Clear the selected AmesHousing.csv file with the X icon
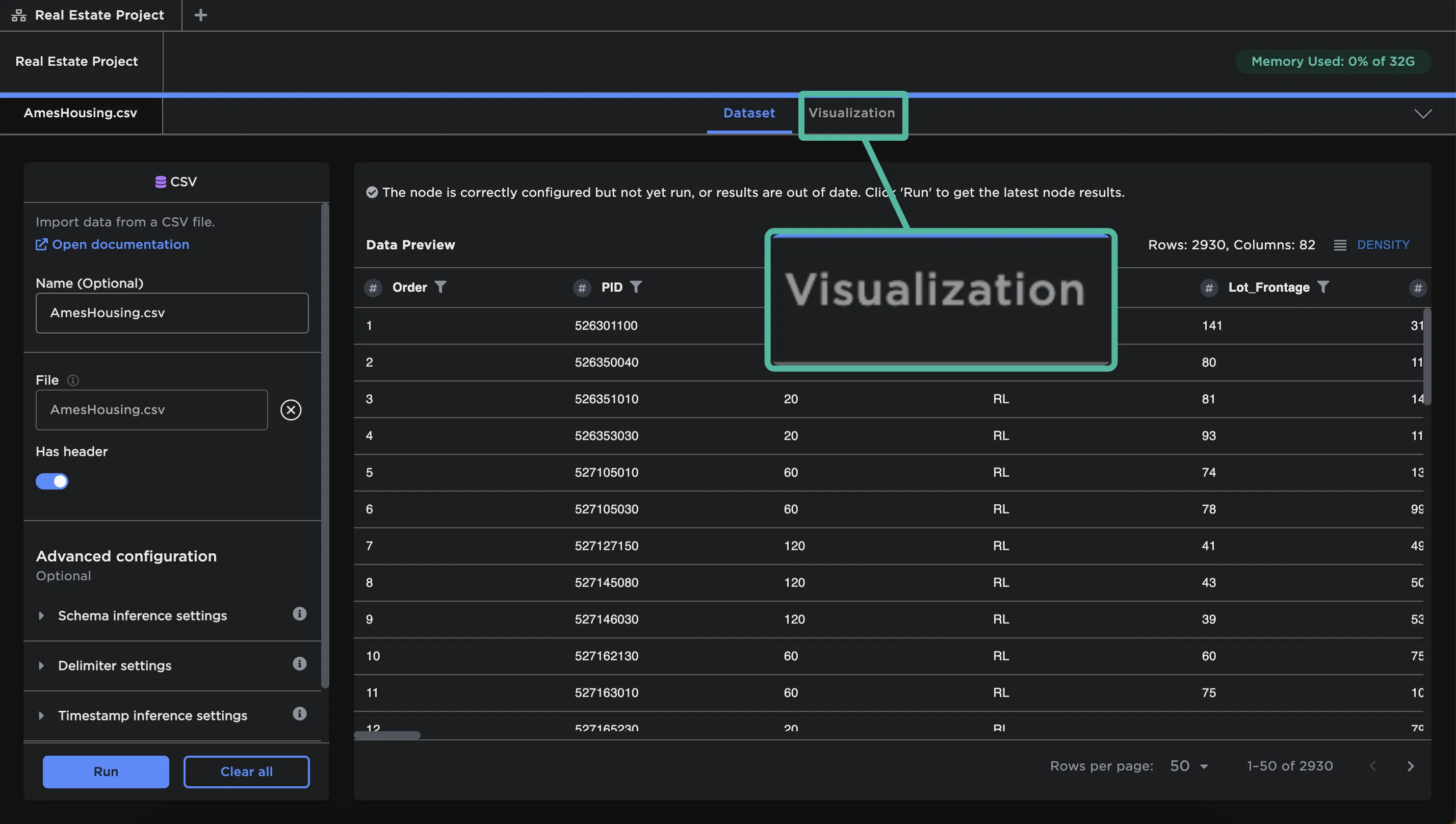 291,410
